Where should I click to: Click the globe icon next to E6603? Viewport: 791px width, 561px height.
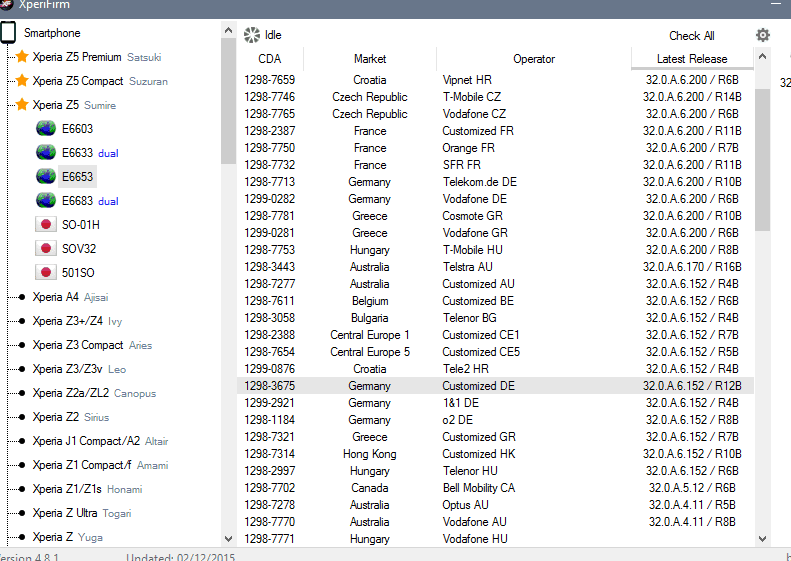click(45, 129)
